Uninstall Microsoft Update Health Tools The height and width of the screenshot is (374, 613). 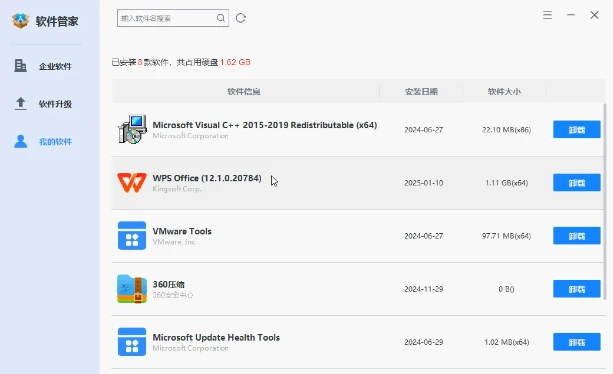(x=577, y=342)
